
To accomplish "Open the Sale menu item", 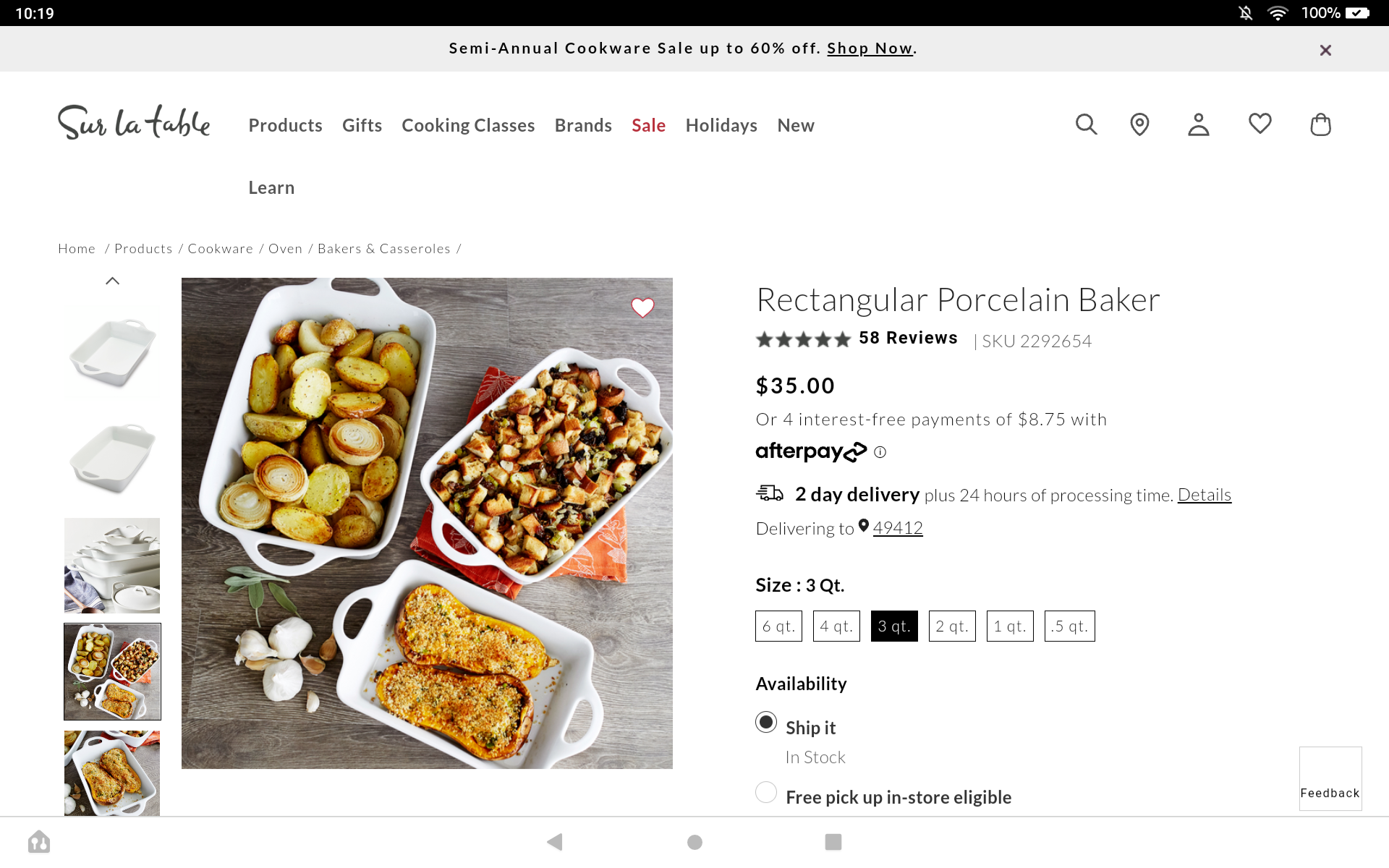I will pos(648,125).
